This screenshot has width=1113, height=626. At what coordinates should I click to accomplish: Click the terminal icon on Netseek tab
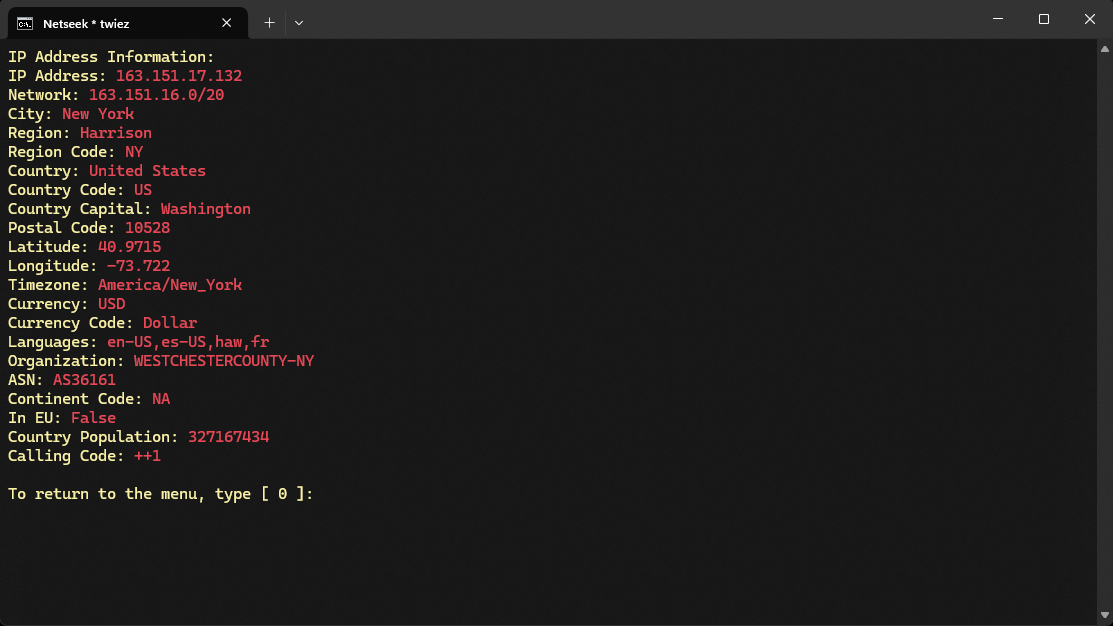point(25,23)
